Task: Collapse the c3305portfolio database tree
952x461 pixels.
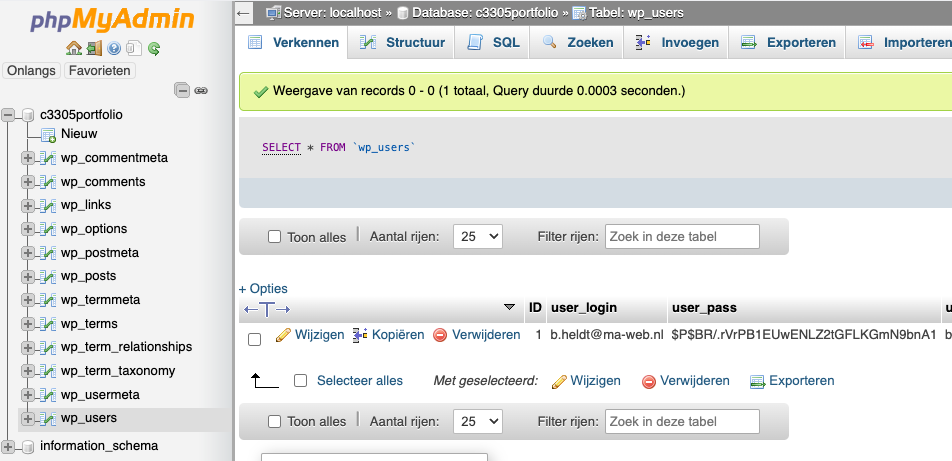Action: [x=8, y=115]
